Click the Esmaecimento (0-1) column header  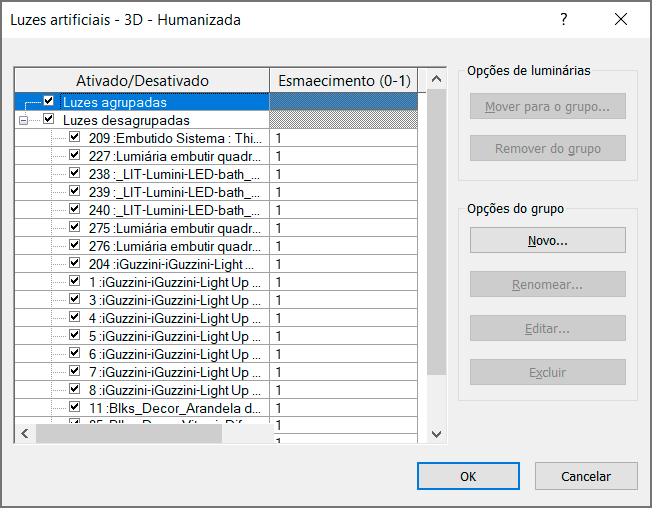pos(343,80)
